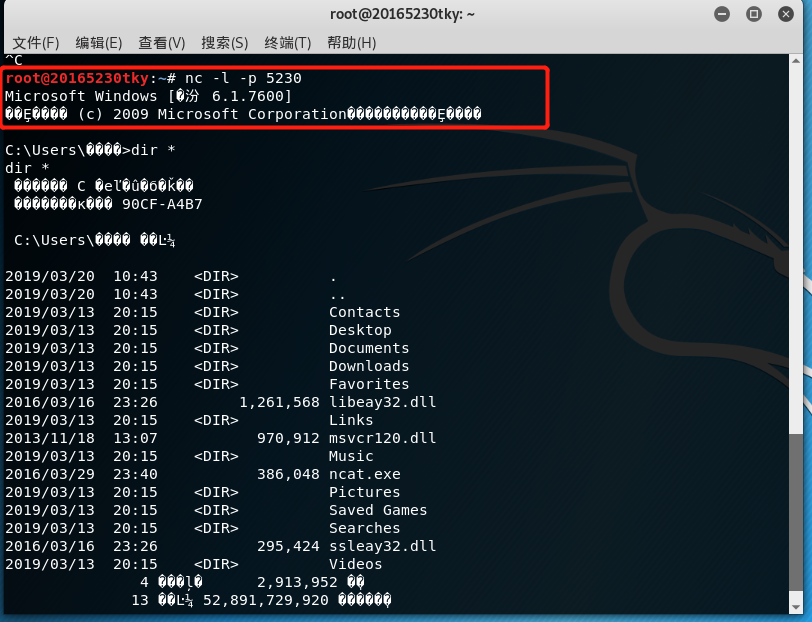
Task: Click the Music directory entry
Action: [x=351, y=456]
